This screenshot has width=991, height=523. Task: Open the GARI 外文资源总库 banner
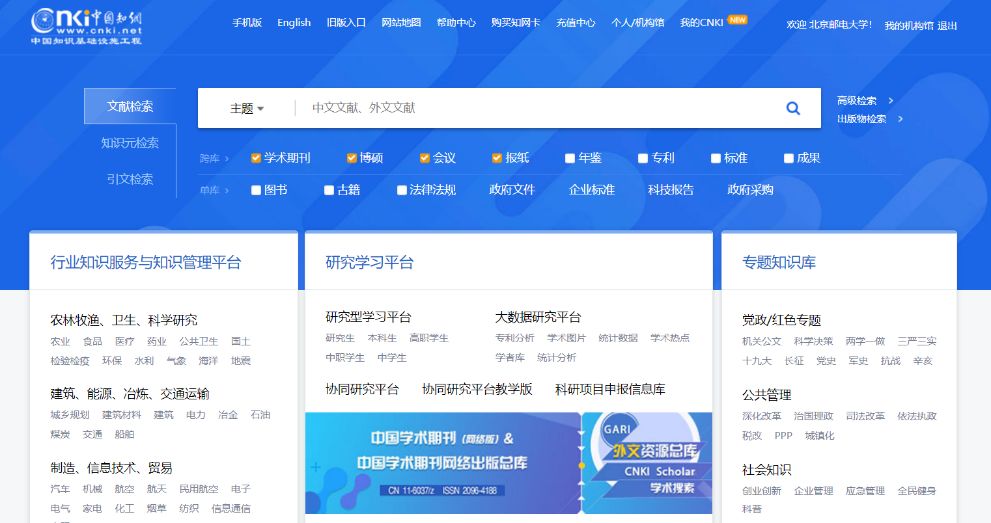(x=647, y=461)
